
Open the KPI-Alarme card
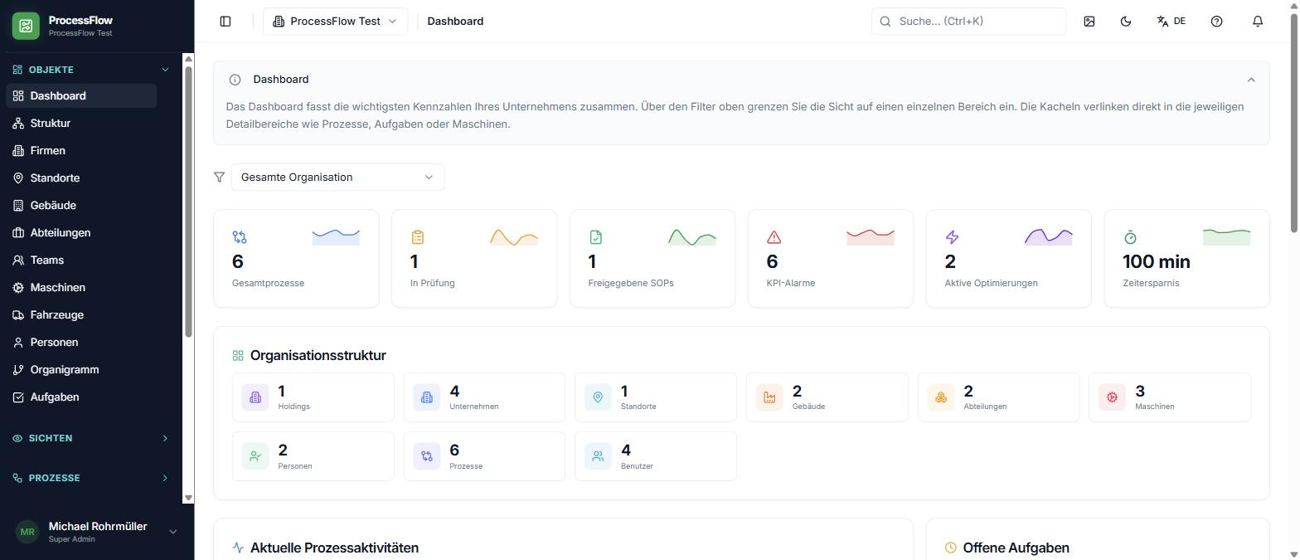coord(830,258)
